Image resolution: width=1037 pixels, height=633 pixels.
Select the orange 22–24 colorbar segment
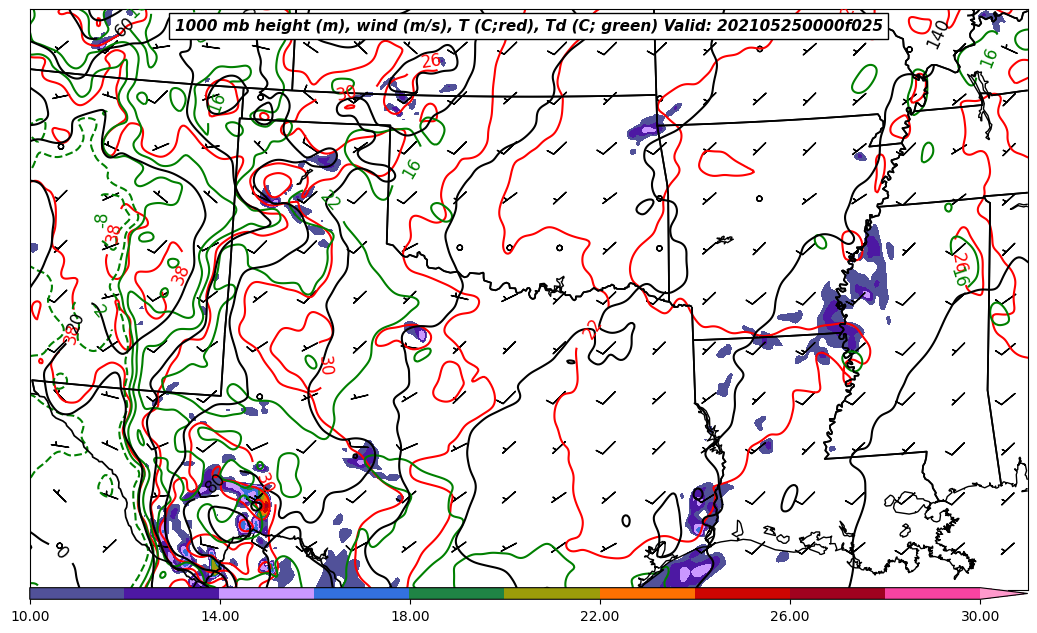point(647,593)
